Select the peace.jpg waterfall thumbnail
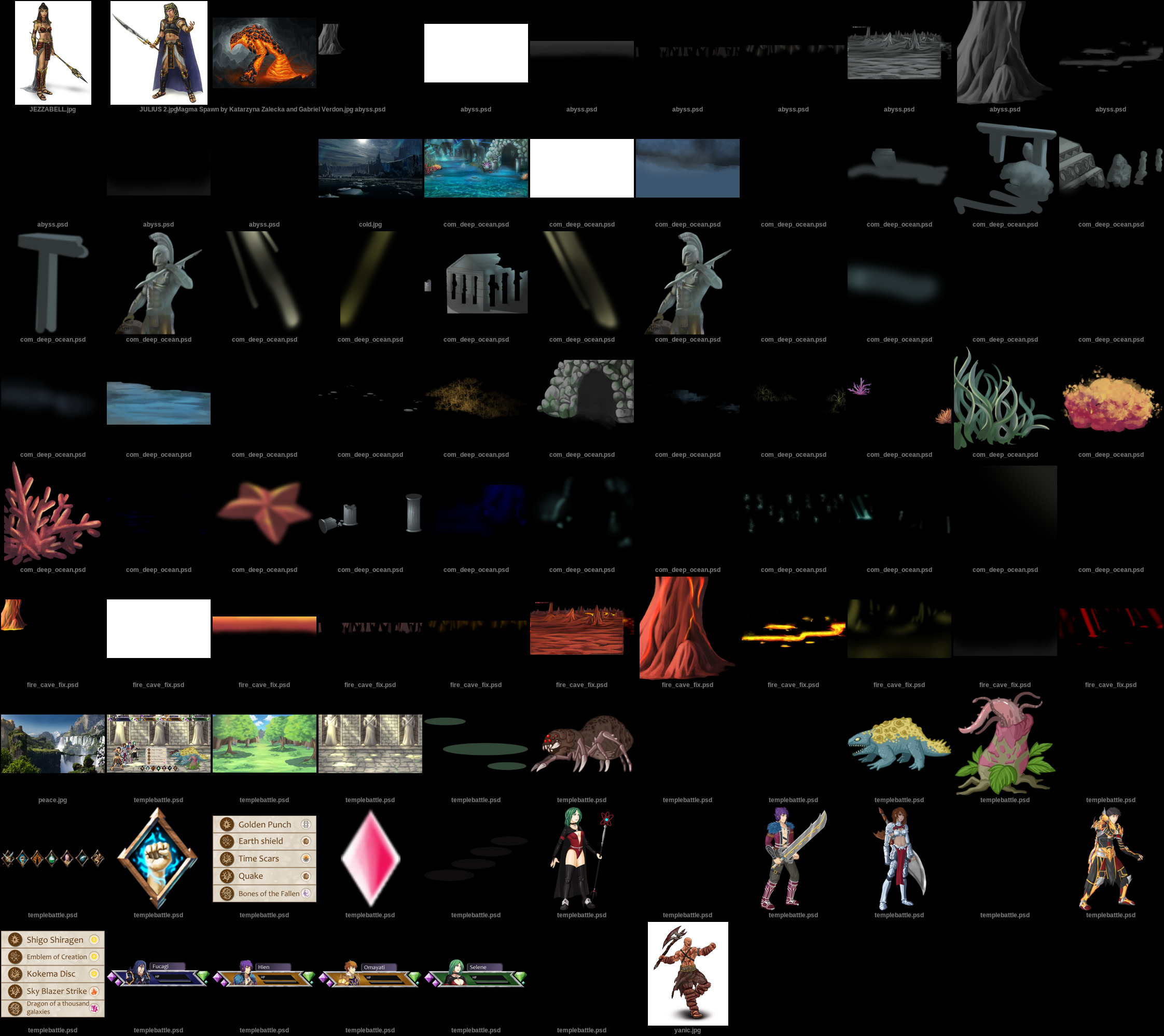 pyautogui.click(x=52, y=744)
